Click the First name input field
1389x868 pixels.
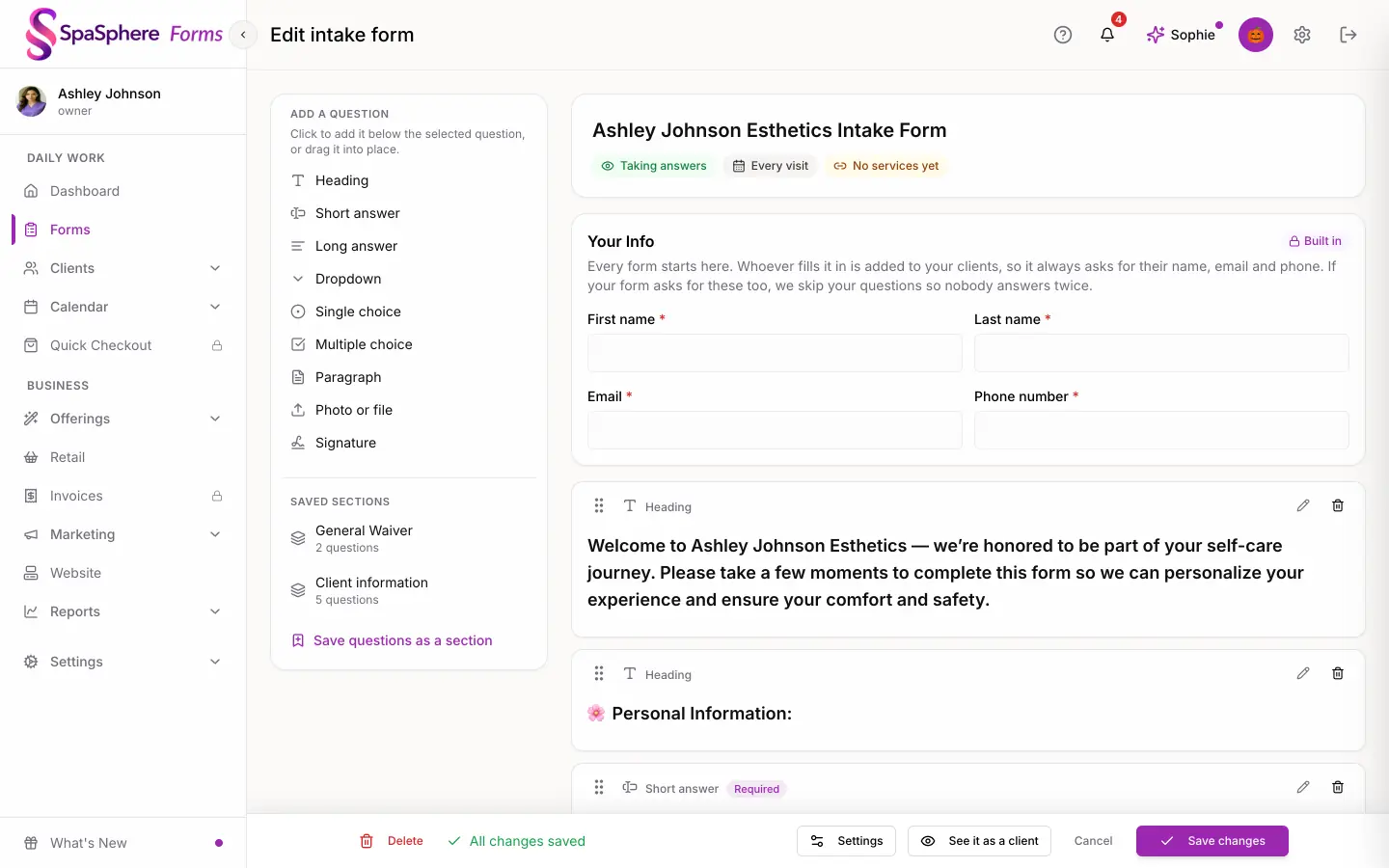(775, 353)
